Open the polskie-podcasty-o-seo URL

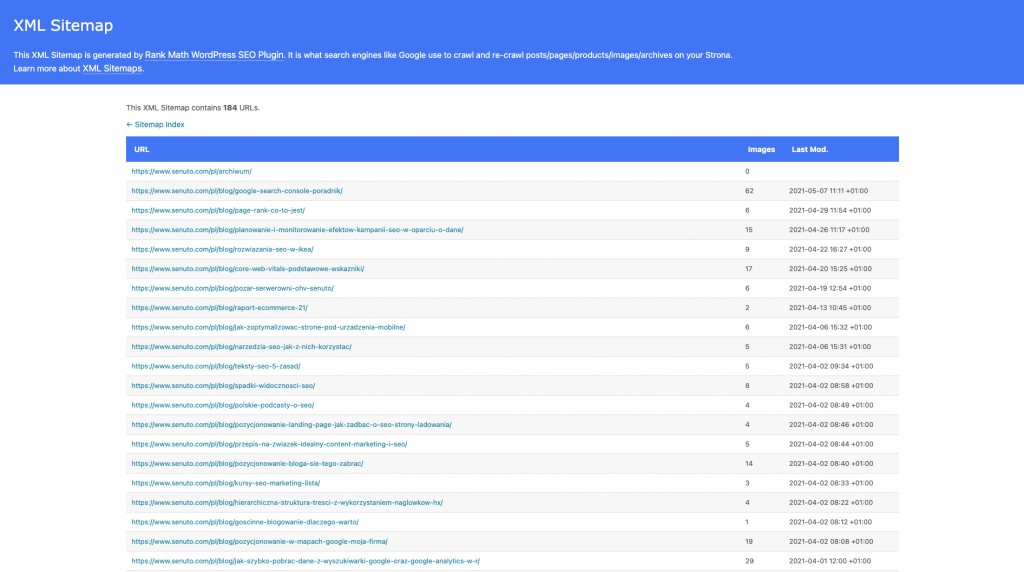click(223, 405)
